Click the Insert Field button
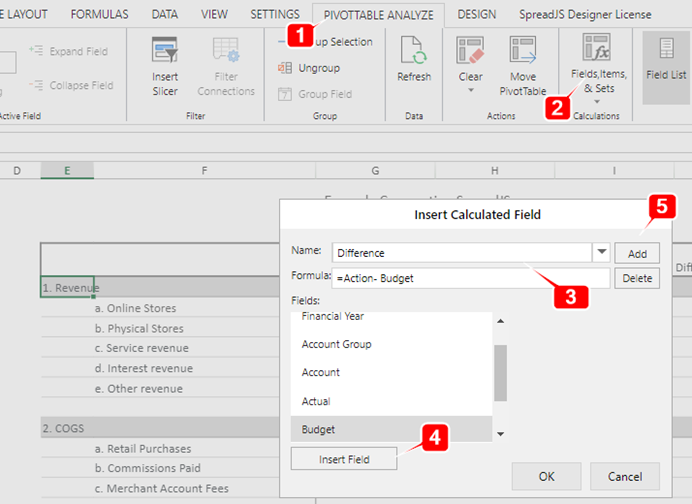This screenshot has width=692, height=504. pos(344,459)
